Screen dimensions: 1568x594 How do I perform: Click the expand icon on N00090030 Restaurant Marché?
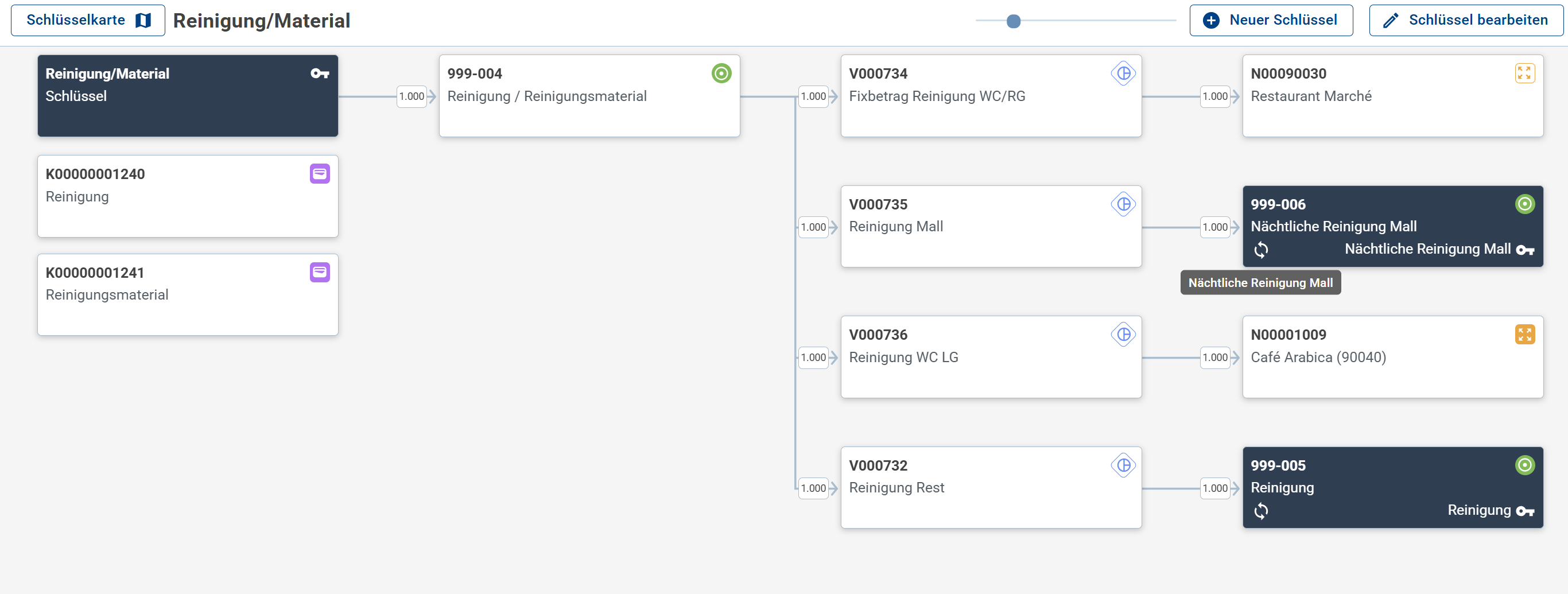tap(1524, 73)
